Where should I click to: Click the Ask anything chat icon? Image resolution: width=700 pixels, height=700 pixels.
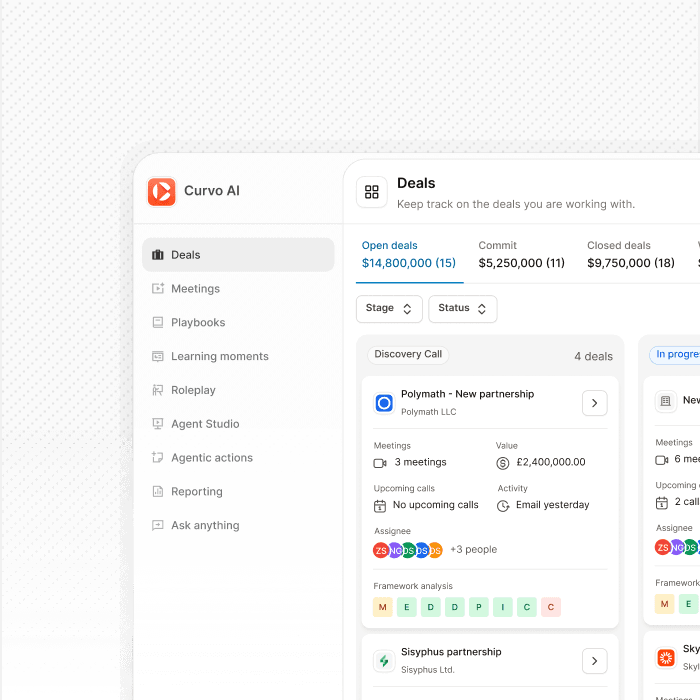click(x=158, y=525)
